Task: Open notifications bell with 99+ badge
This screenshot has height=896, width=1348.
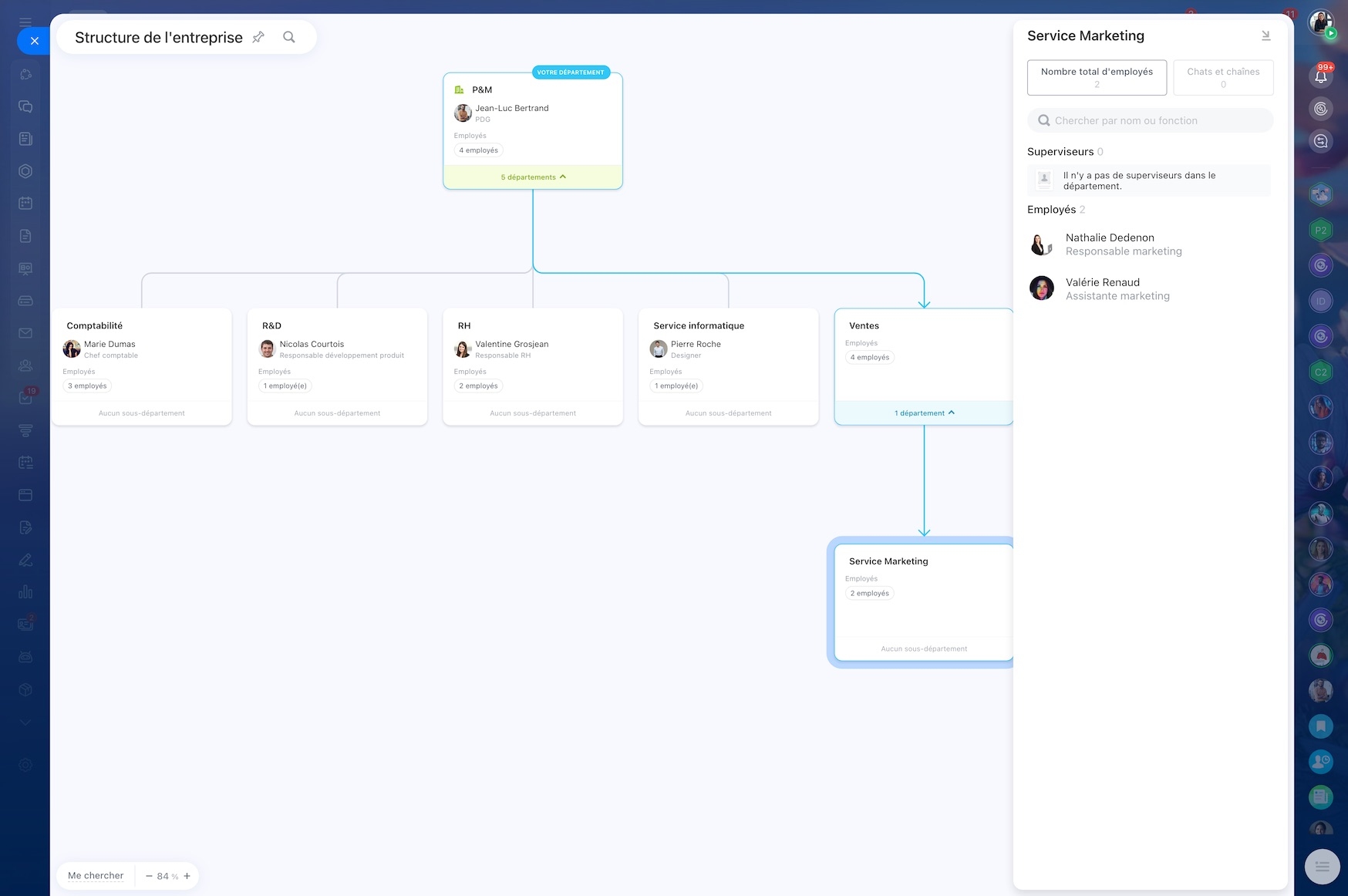Action: click(x=1321, y=76)
